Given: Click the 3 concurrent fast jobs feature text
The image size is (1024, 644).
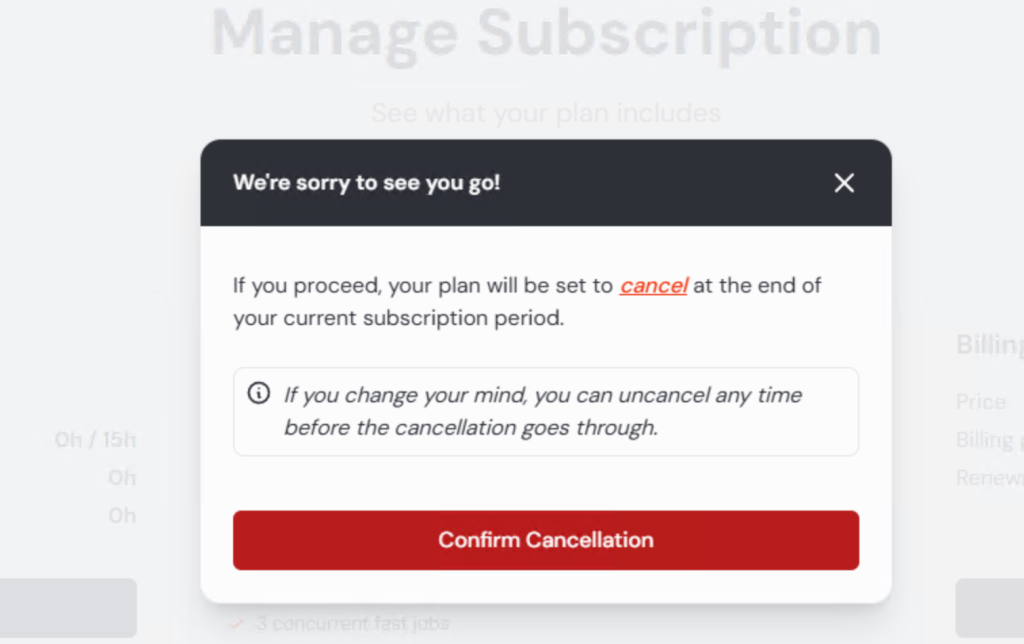Looking at the screenshot, I should point(353,624).
